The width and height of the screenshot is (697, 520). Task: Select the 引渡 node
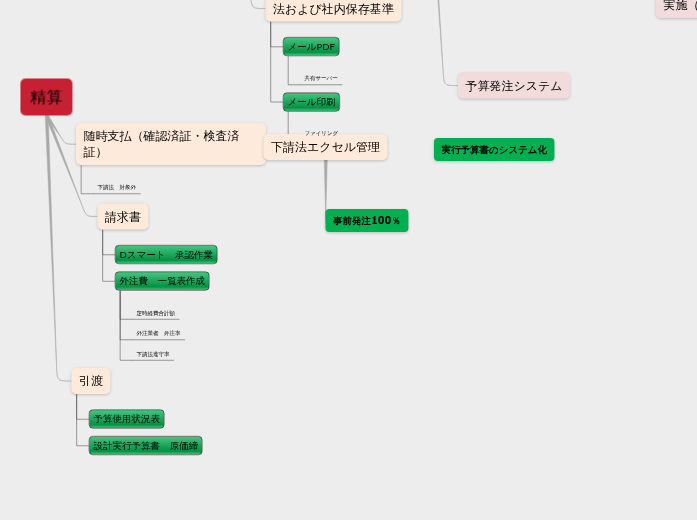(x=91, y=381)
